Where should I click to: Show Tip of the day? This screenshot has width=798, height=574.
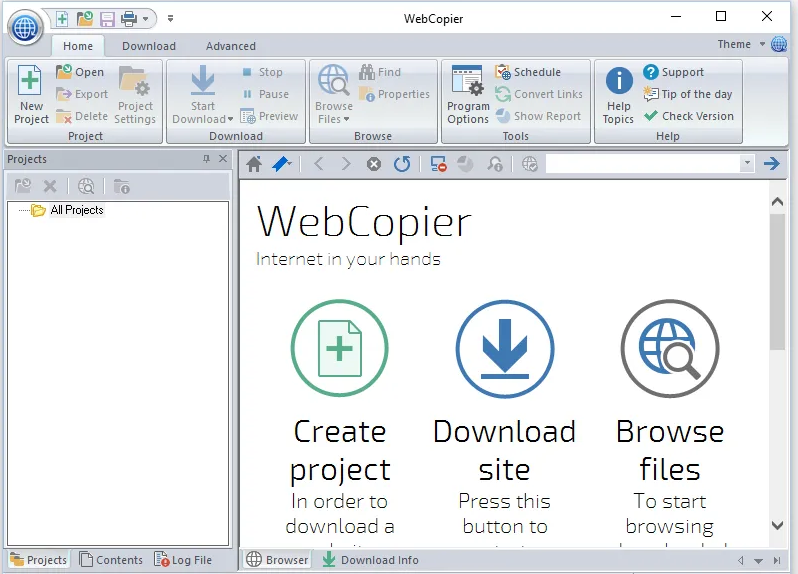pyautogui.click(x=688, y=94)
